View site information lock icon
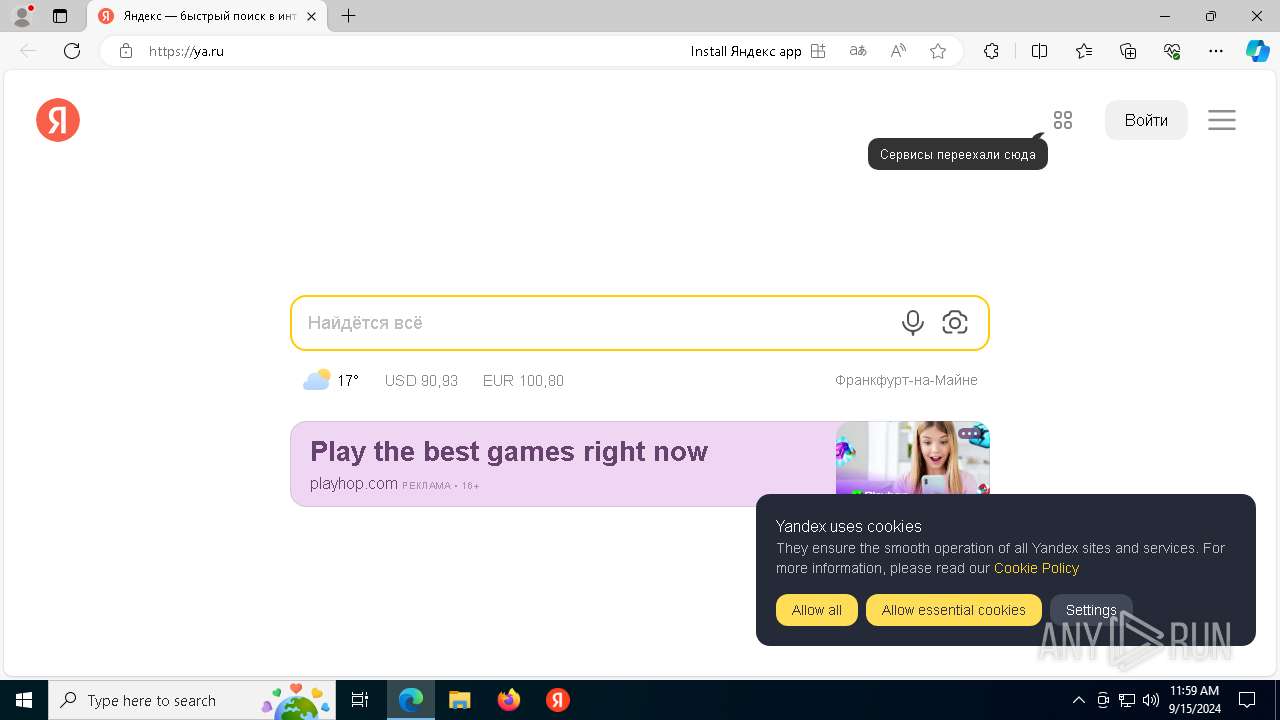 126,51
